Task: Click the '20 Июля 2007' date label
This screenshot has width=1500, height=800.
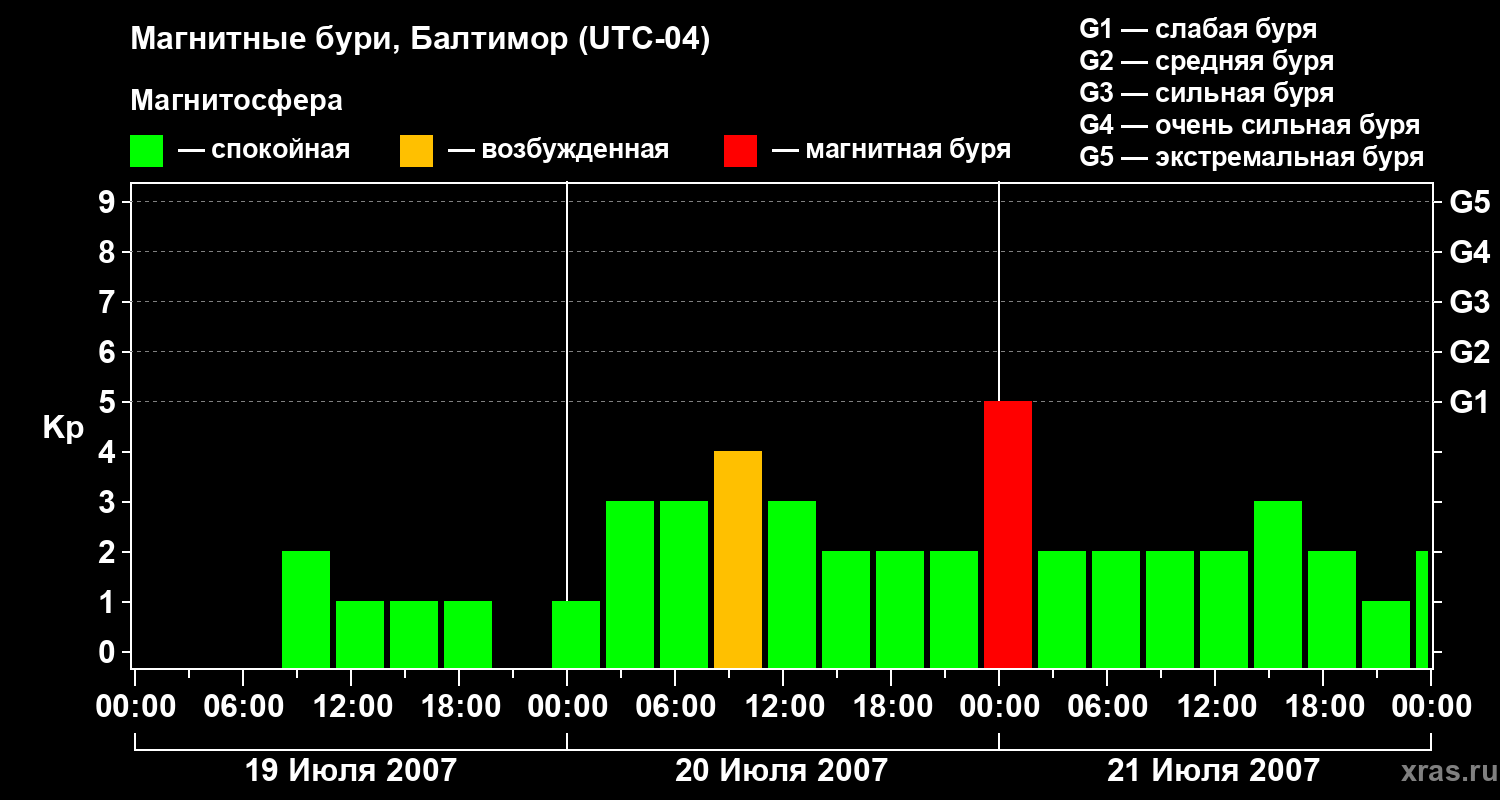Action: (x=782, y=771)
